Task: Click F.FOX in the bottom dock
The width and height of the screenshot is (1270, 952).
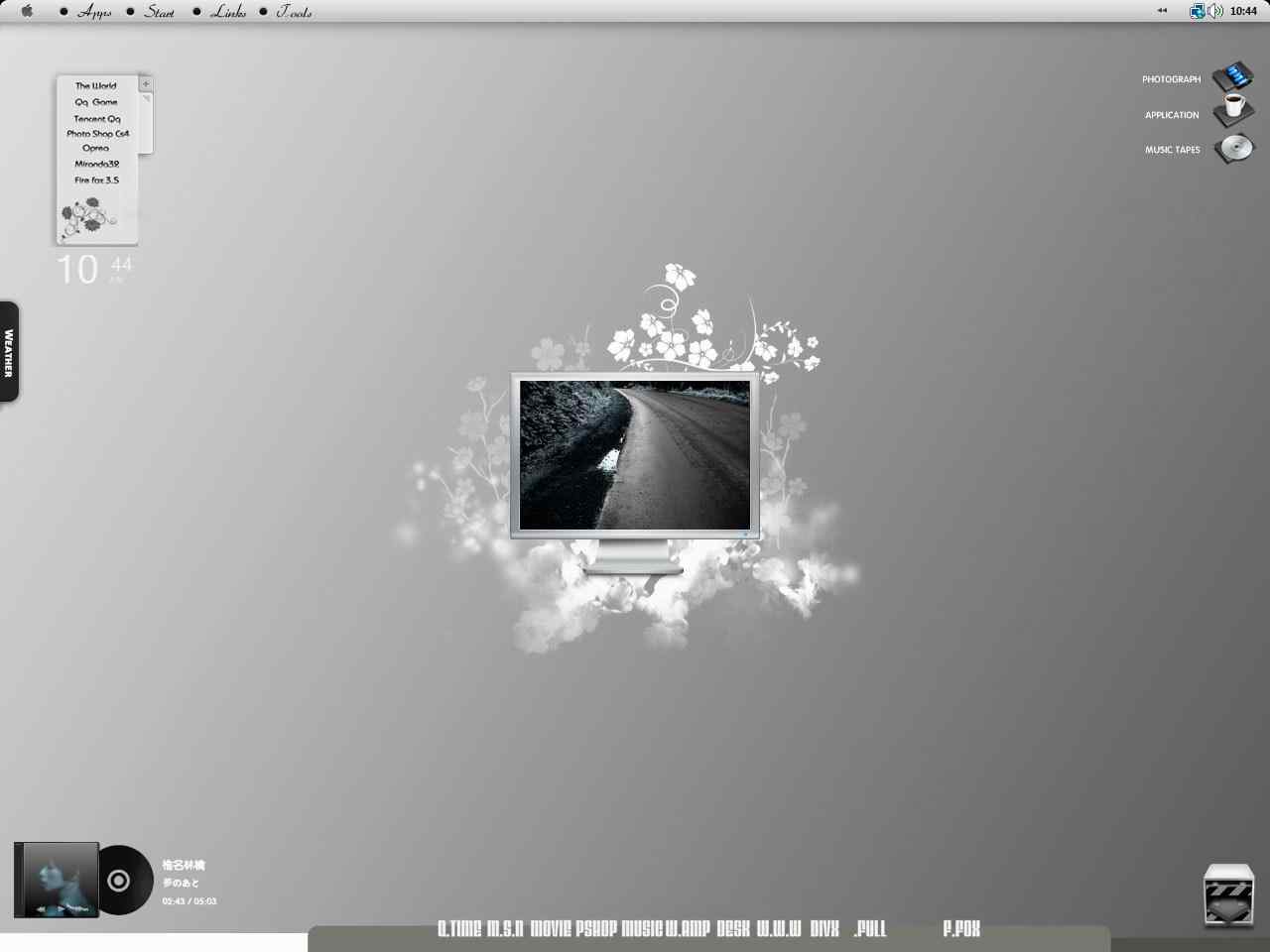Action: click(x=961, y=929)
